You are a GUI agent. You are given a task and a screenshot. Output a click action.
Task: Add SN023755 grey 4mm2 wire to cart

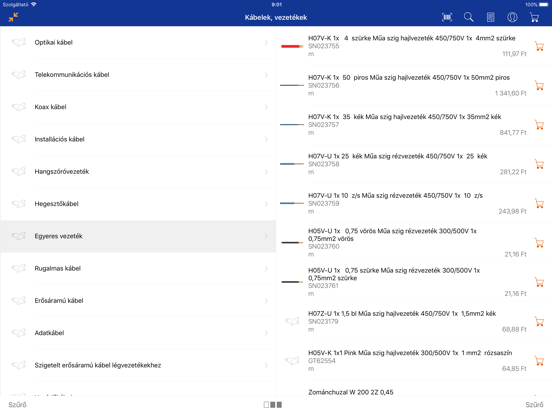pyautogui.click(x=539, y=46)
